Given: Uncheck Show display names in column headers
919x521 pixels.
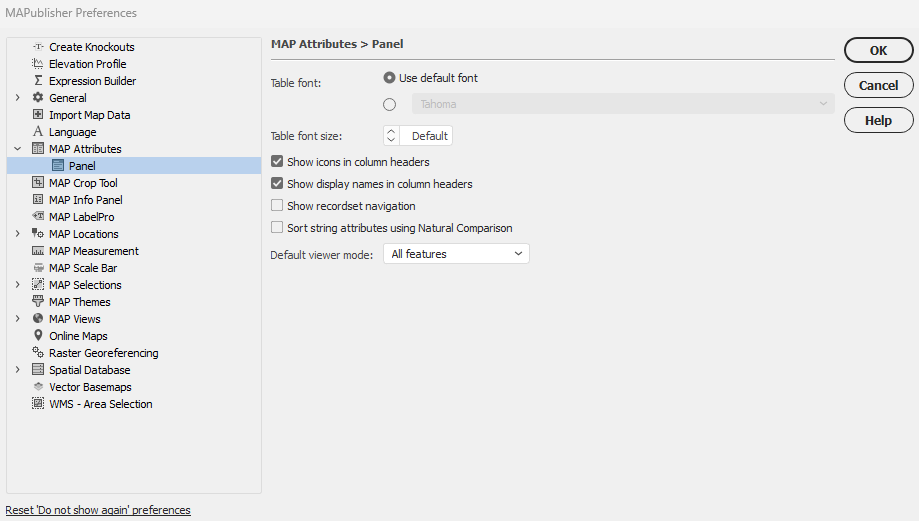Looking at the screenshot, I should (x=277, y=183).
